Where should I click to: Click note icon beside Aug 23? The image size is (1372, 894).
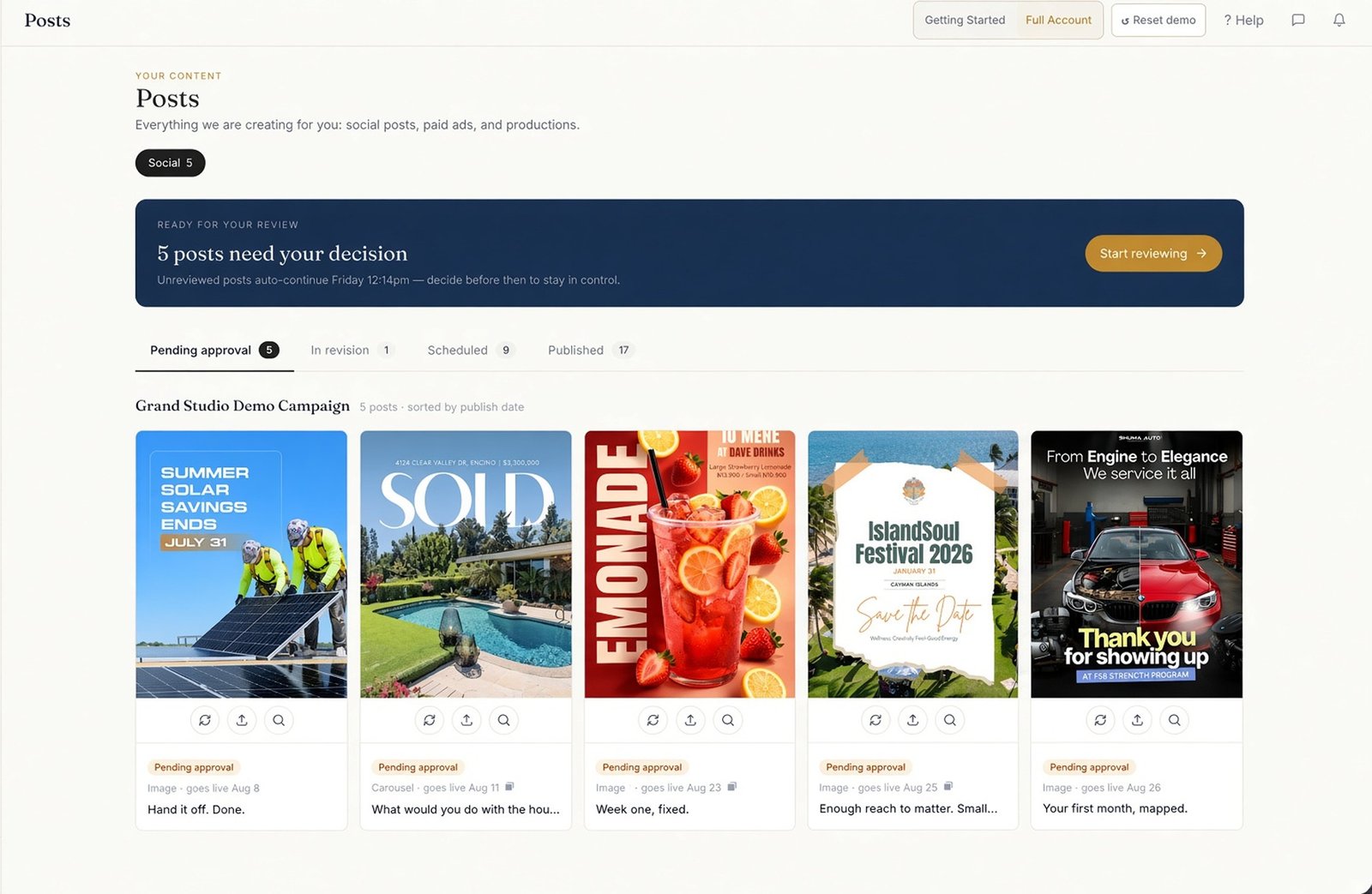point(731,787)
